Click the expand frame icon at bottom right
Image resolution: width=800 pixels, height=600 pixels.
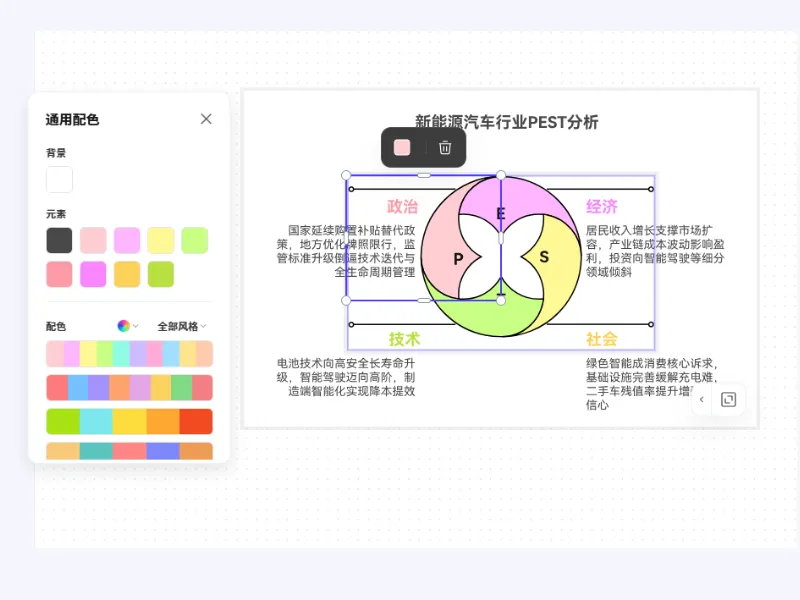(728, 400)
